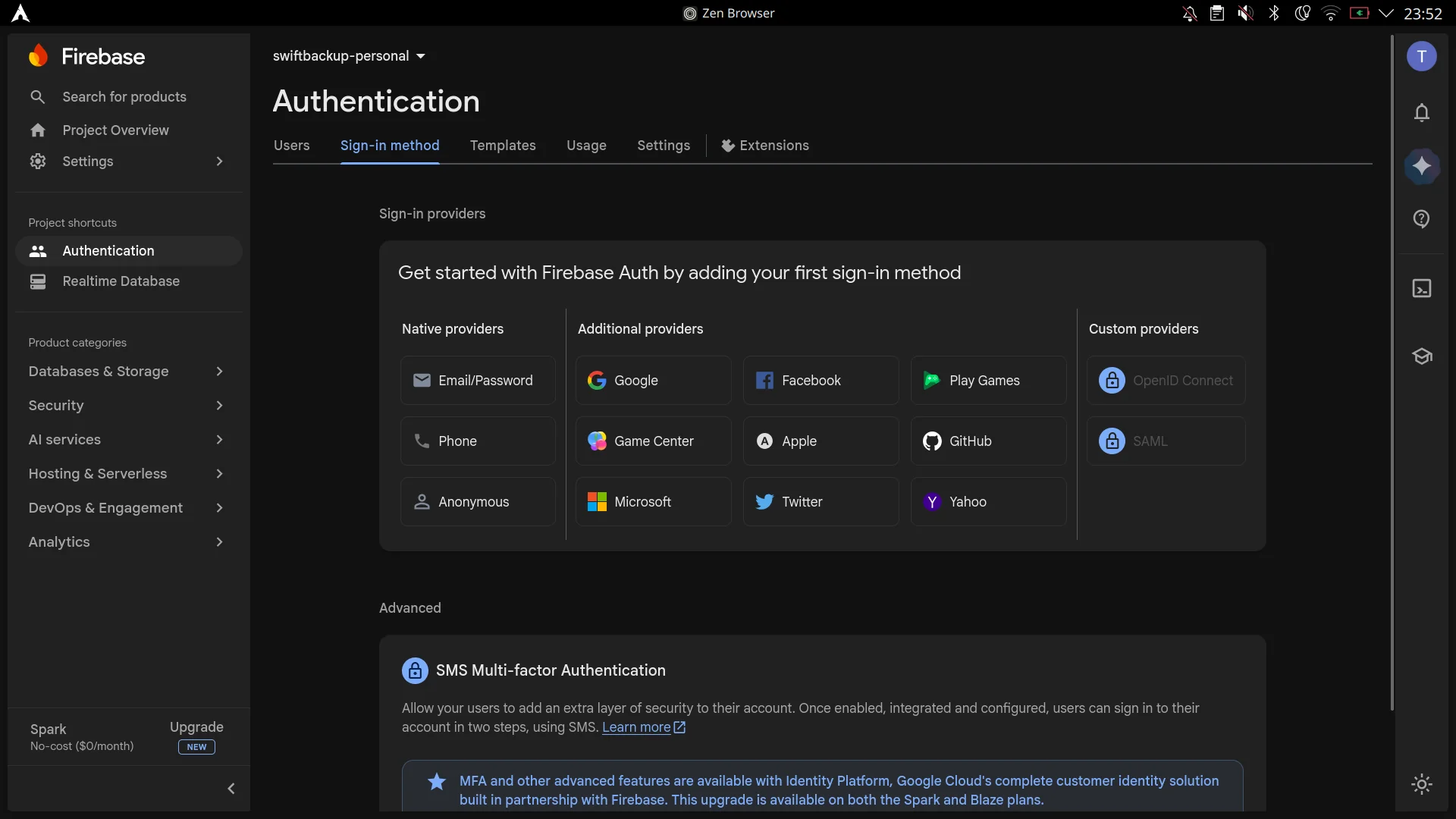Open the notifications bell
This screenshot has height=819, width=1456.
pyautogui.click(x=1422, y=113)
